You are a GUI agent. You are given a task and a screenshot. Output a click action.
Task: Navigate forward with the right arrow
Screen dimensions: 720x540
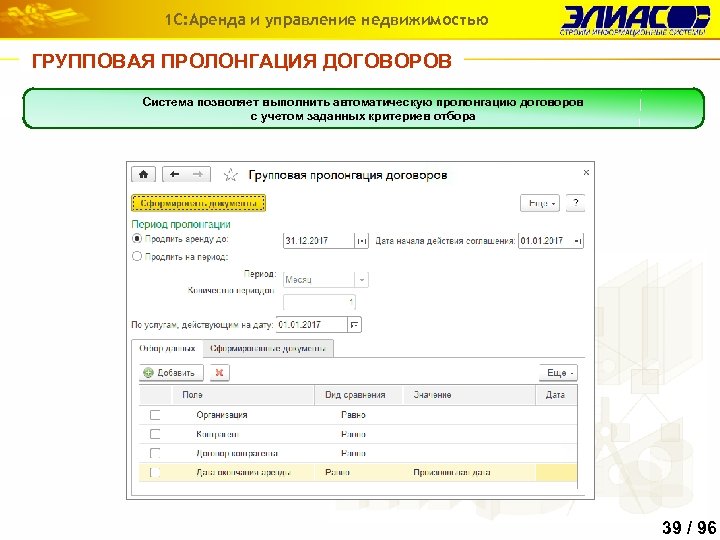198,174
